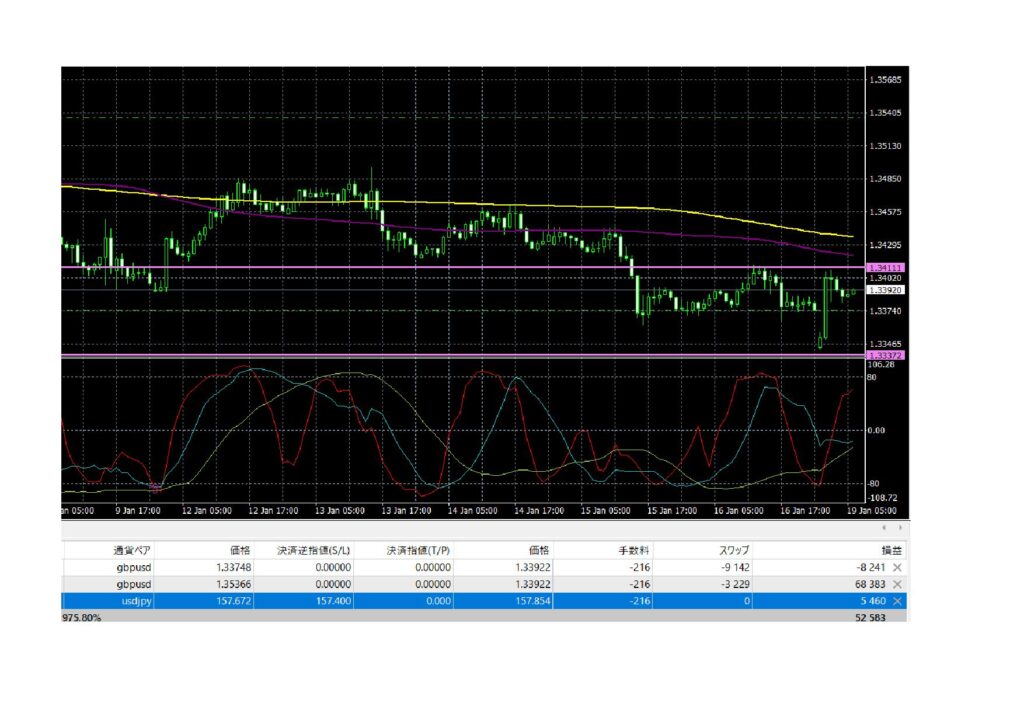Click the 決済指値(T/P) column header

[419, 550]
